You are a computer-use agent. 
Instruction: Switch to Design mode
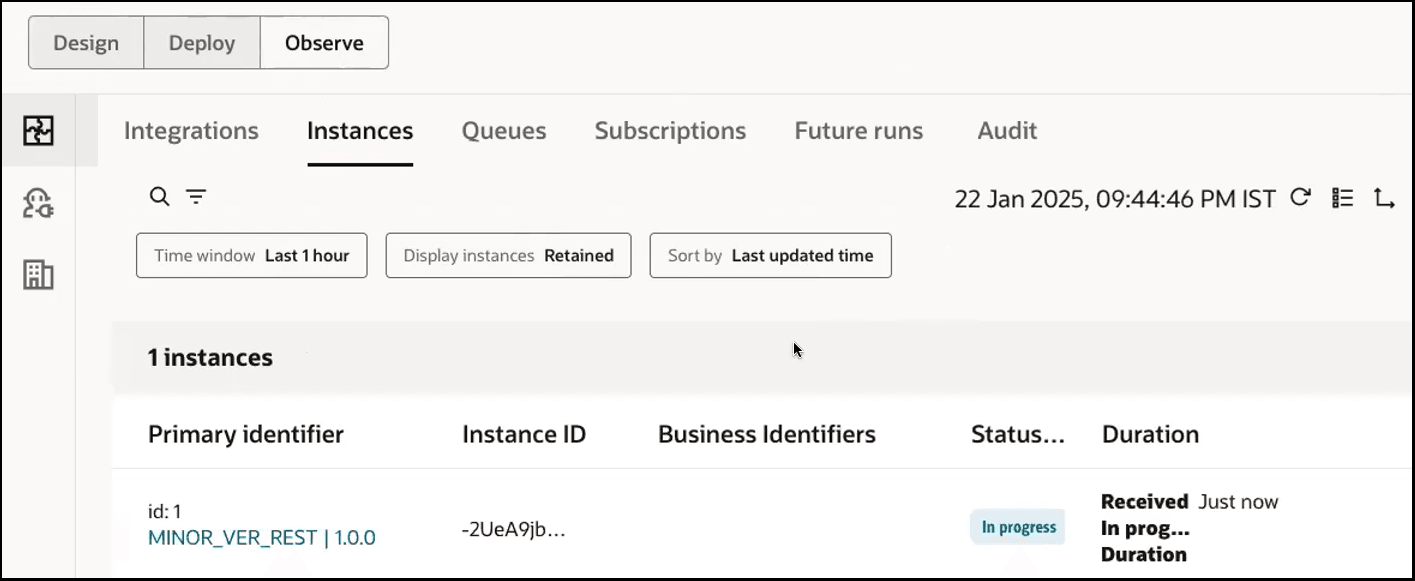(x=86, y=42)
